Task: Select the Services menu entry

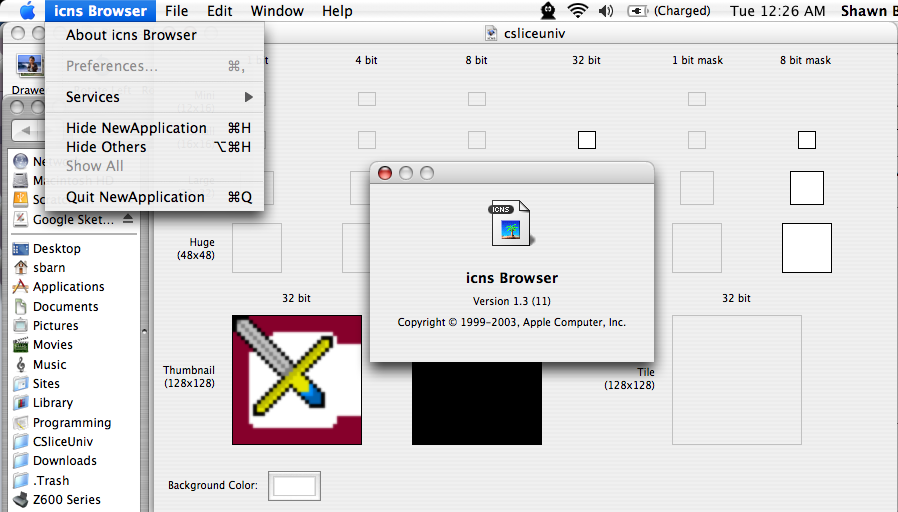Action: (155, 97)
